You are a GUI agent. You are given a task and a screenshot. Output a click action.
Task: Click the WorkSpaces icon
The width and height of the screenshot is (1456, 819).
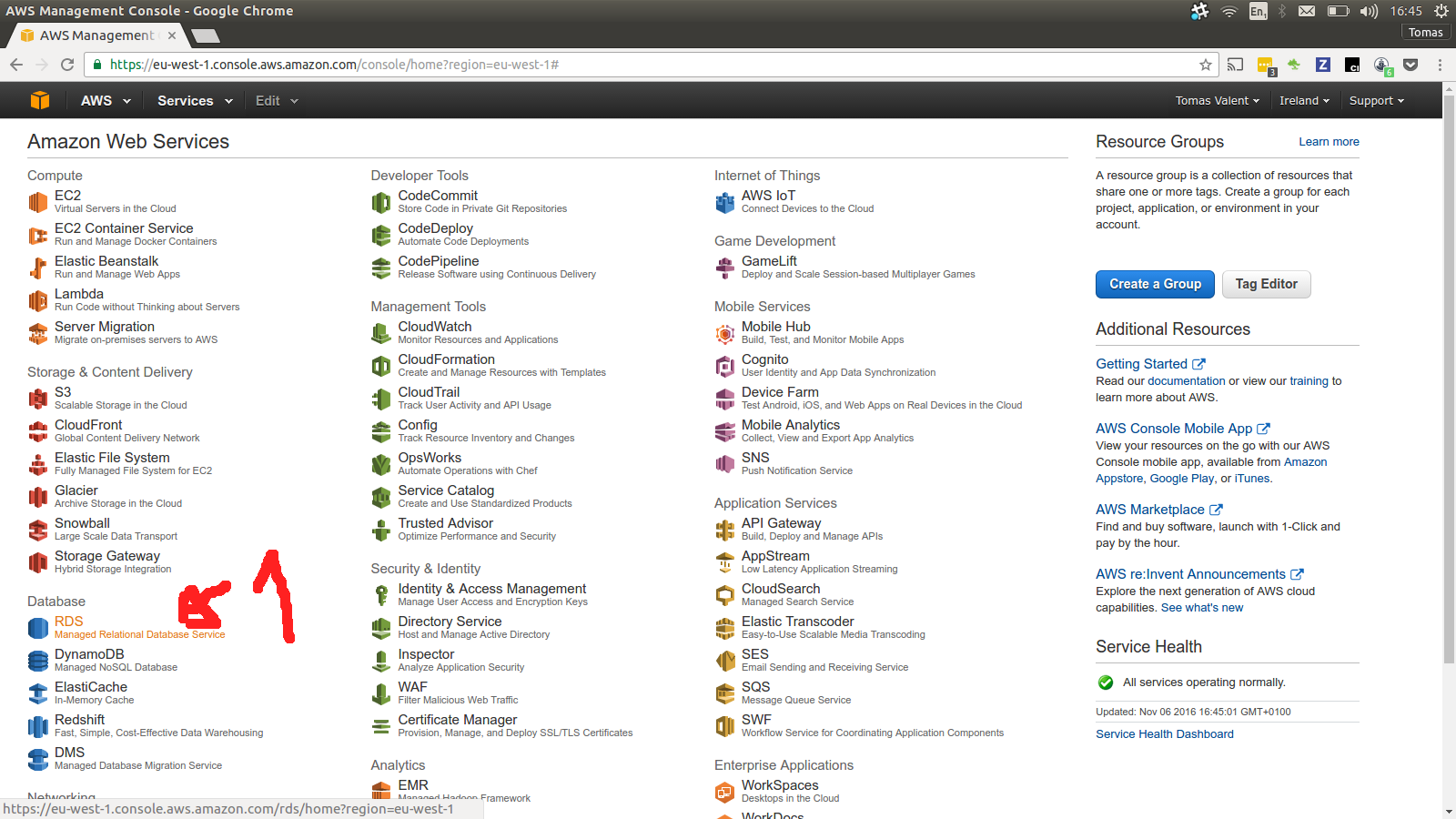(x=725, y=792)
